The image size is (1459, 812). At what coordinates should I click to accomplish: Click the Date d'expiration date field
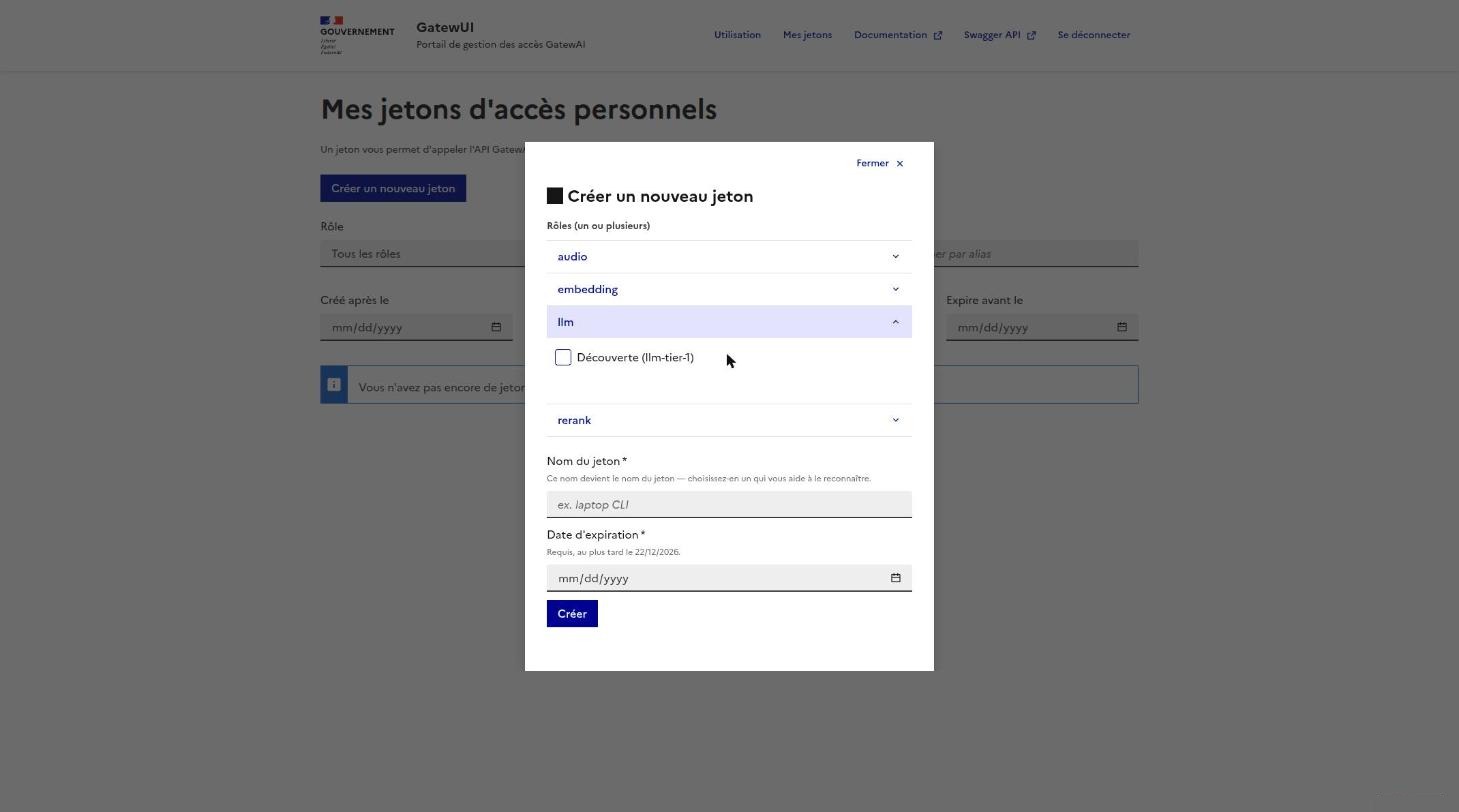pyautogui.click(x=729, y=578)
